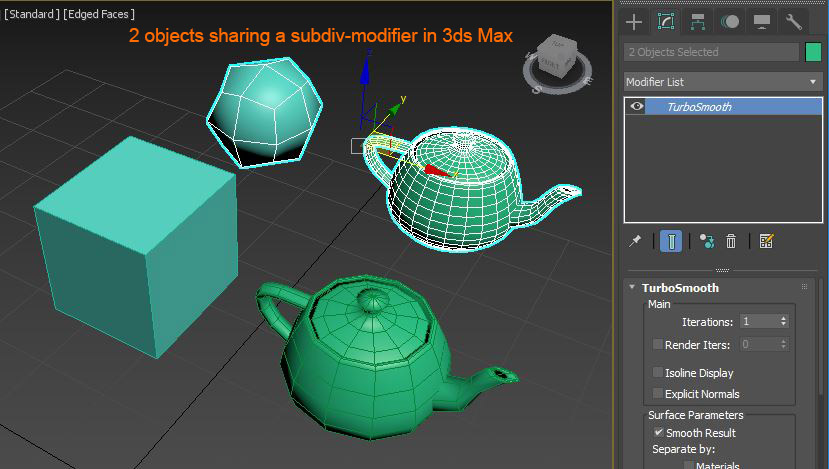Open the Create command panel tab
The height and width of the screenshot is (469, 829).
(634, 22)
